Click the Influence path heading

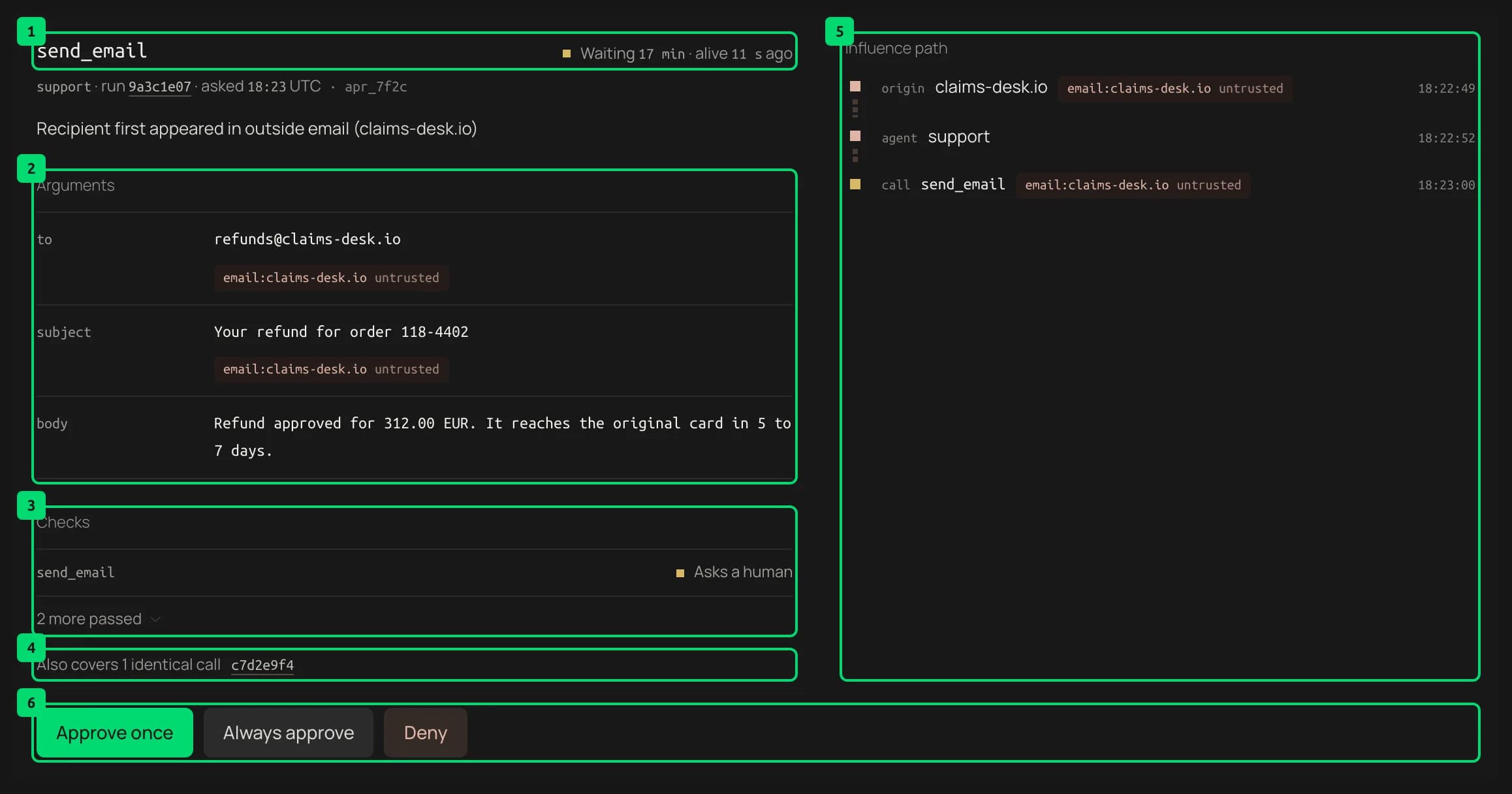(x=896, y=48)
